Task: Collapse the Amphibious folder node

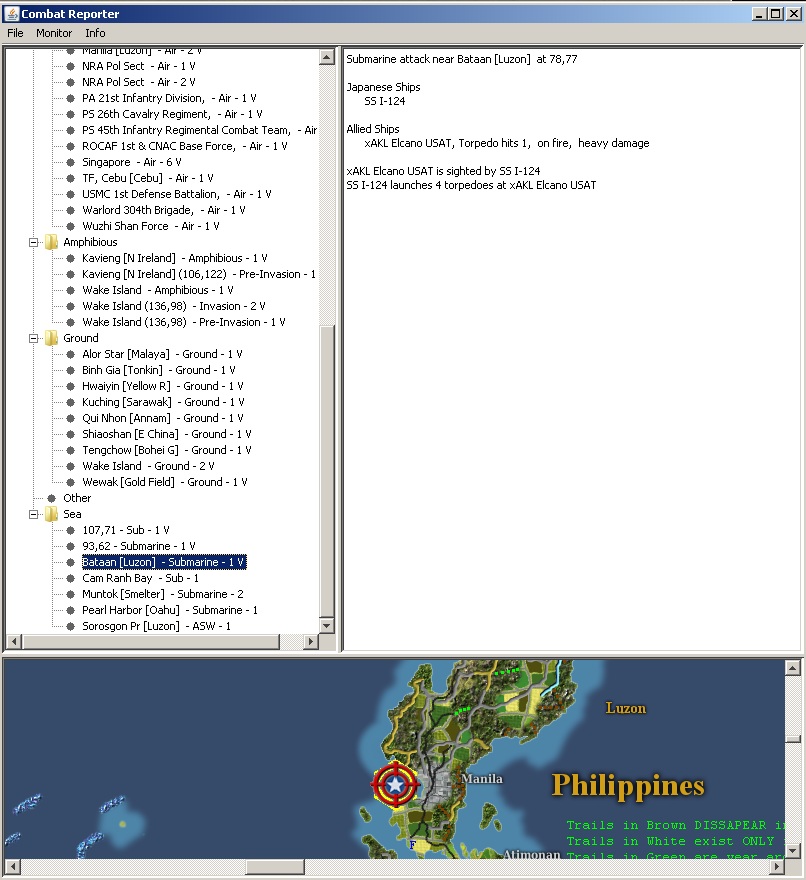Action: pyautogui.click(x=34, y=242)
